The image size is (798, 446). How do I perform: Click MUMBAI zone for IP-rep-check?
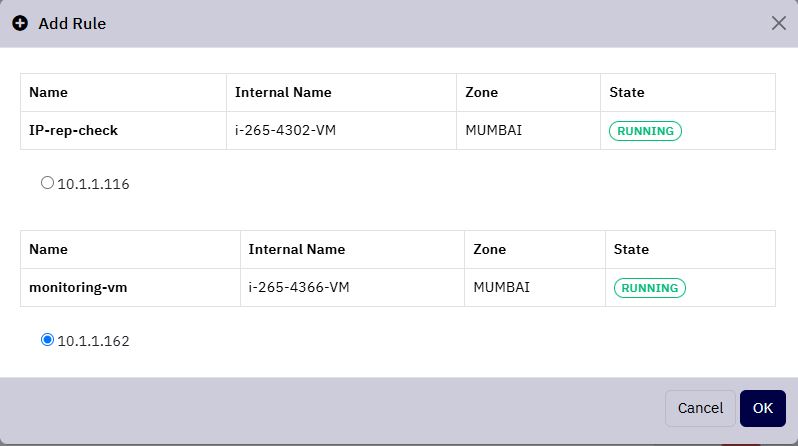coord(494,130)
